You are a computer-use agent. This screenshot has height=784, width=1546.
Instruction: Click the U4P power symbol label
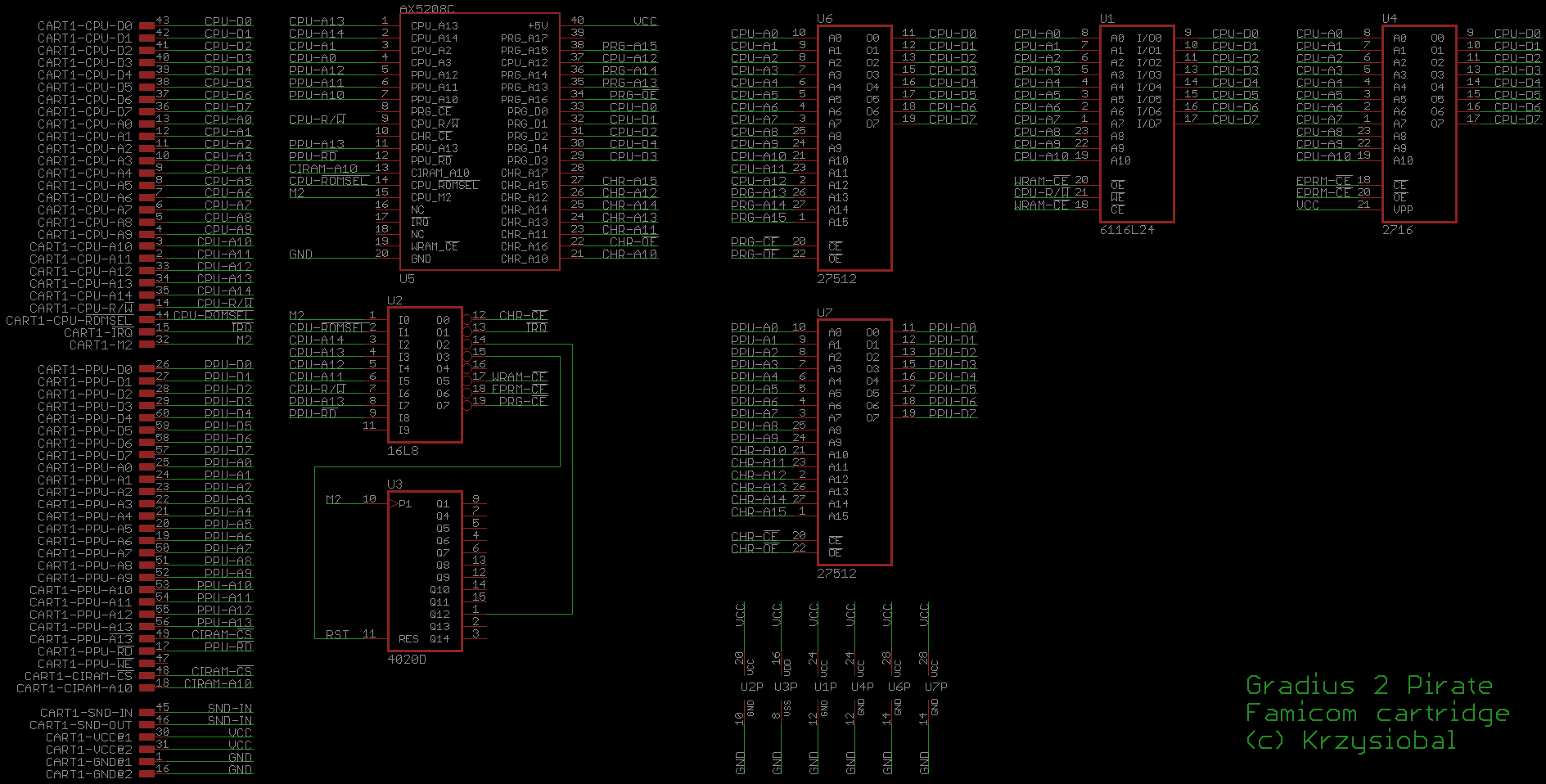pyautogui.click(x=863, y=687)
